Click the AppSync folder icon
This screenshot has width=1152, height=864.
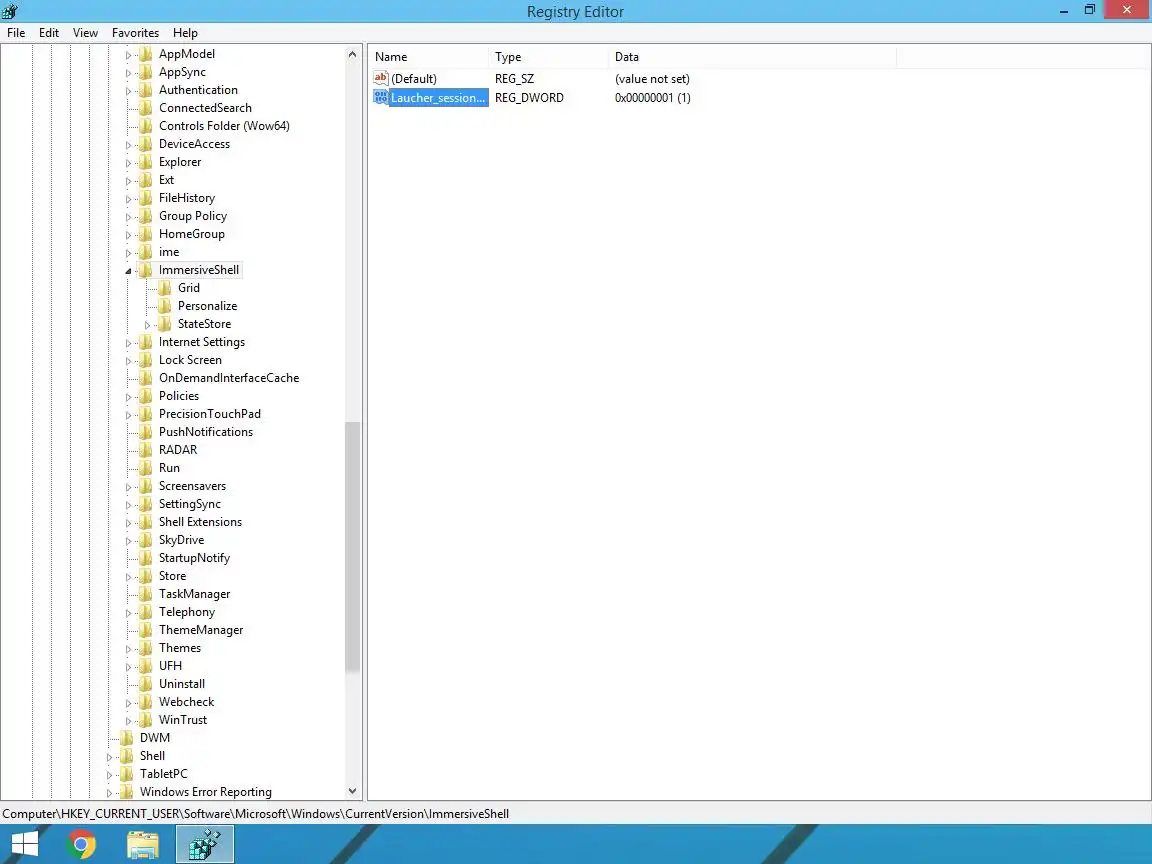tap(145, 72)
